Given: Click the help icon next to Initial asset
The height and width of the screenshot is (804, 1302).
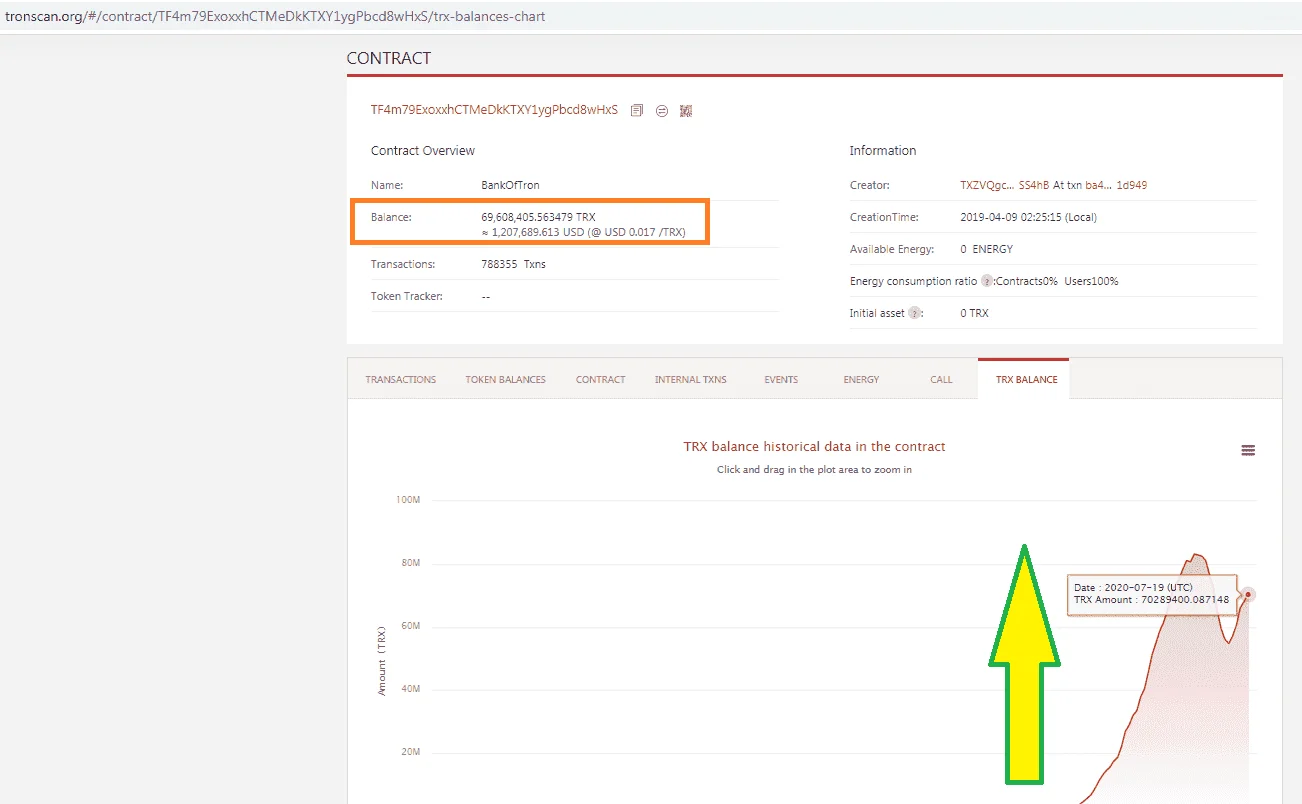Looking at the screenshot, I should tap(913, 313).
